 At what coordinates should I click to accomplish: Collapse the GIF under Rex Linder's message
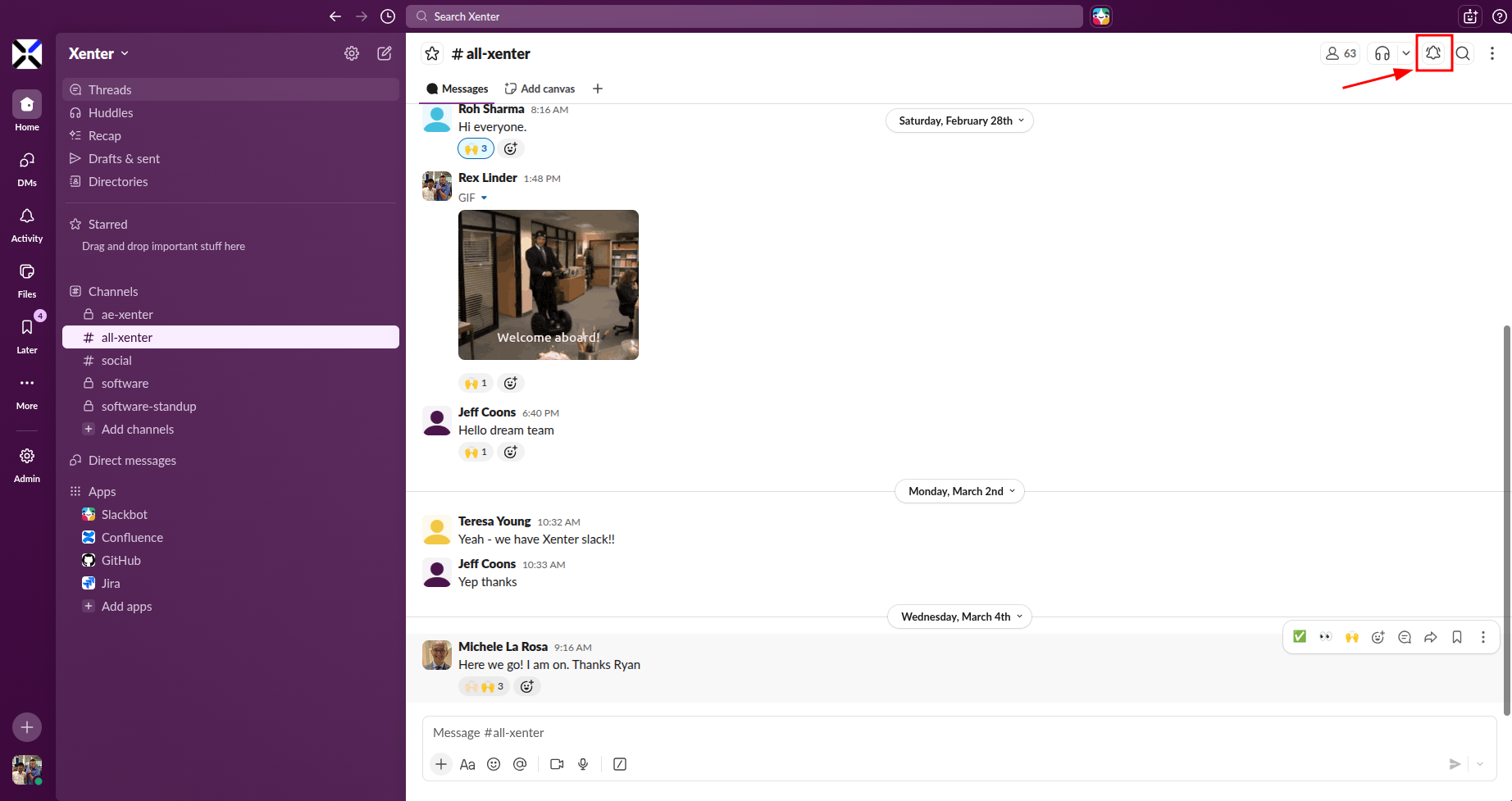click(484, 198)
